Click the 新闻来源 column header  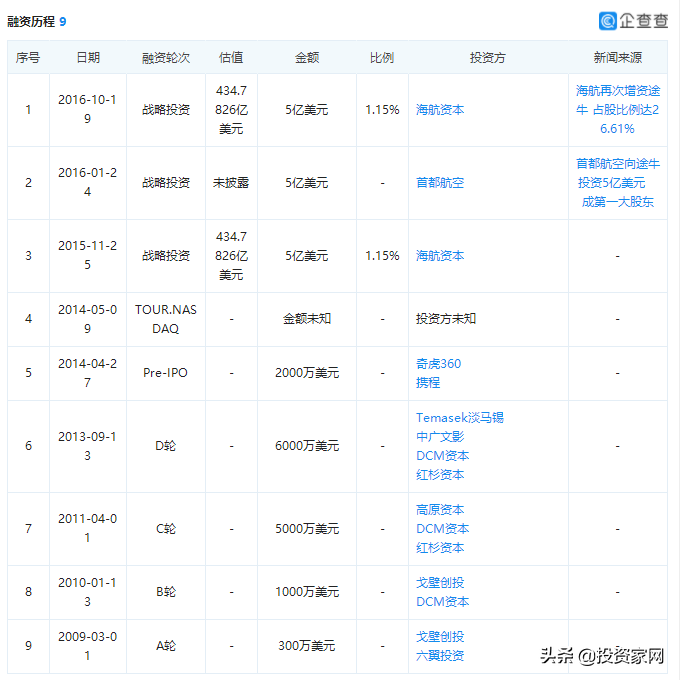(x=618, y=58)
